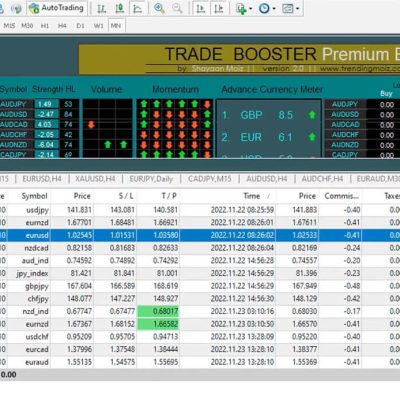This screenshot has width=400, height=400.
Task: Select the eurcad trade row
Action: (200, 349)
